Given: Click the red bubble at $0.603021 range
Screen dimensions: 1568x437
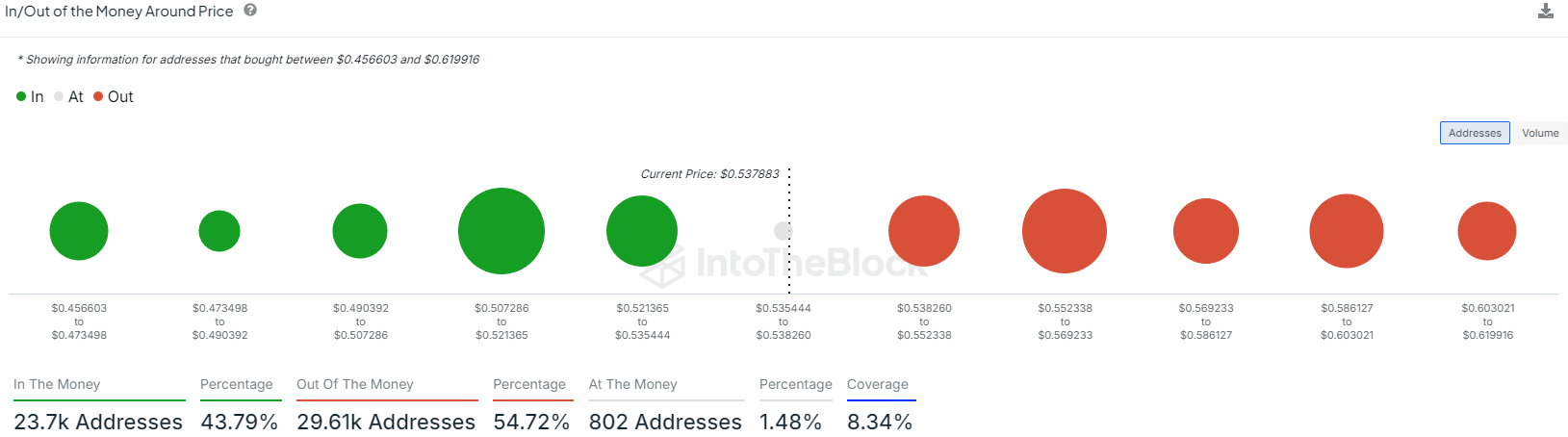Looking at the screenshot, I should (x=1487, y=231).
